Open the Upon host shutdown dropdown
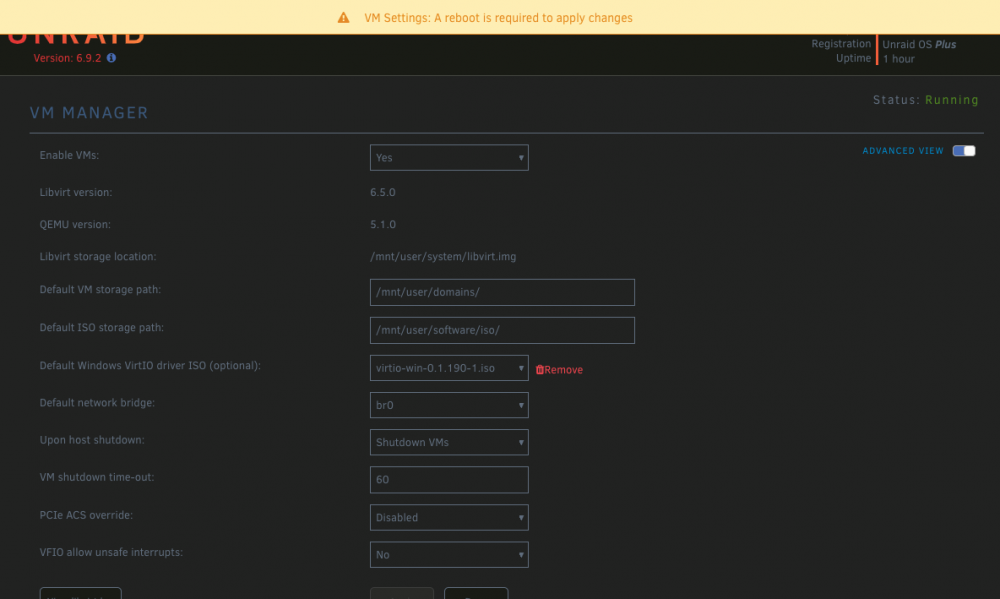This screenshot has width=1000, height=599. click(x=449, y=442)
